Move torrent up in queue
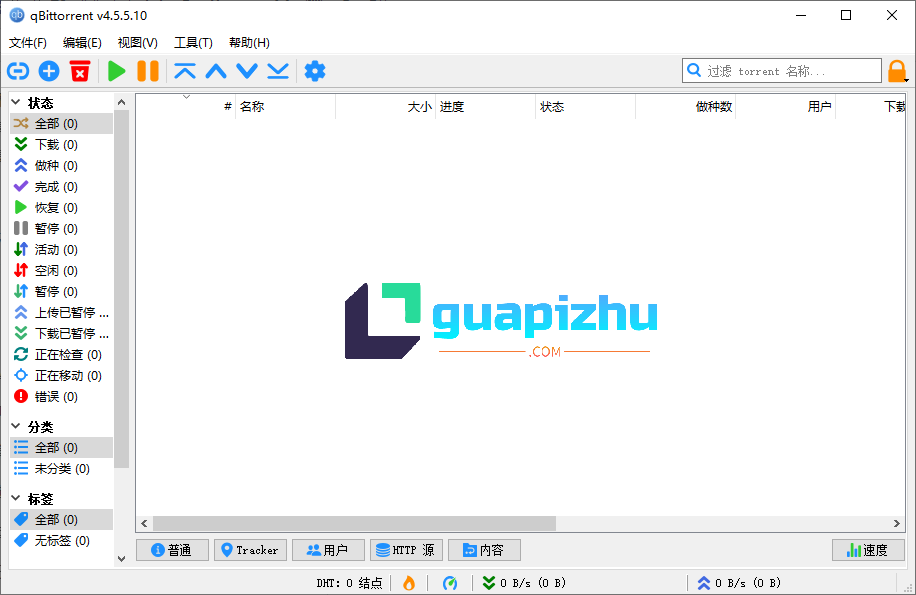Screen dimensions: 916x595 (x=216, y=71)
